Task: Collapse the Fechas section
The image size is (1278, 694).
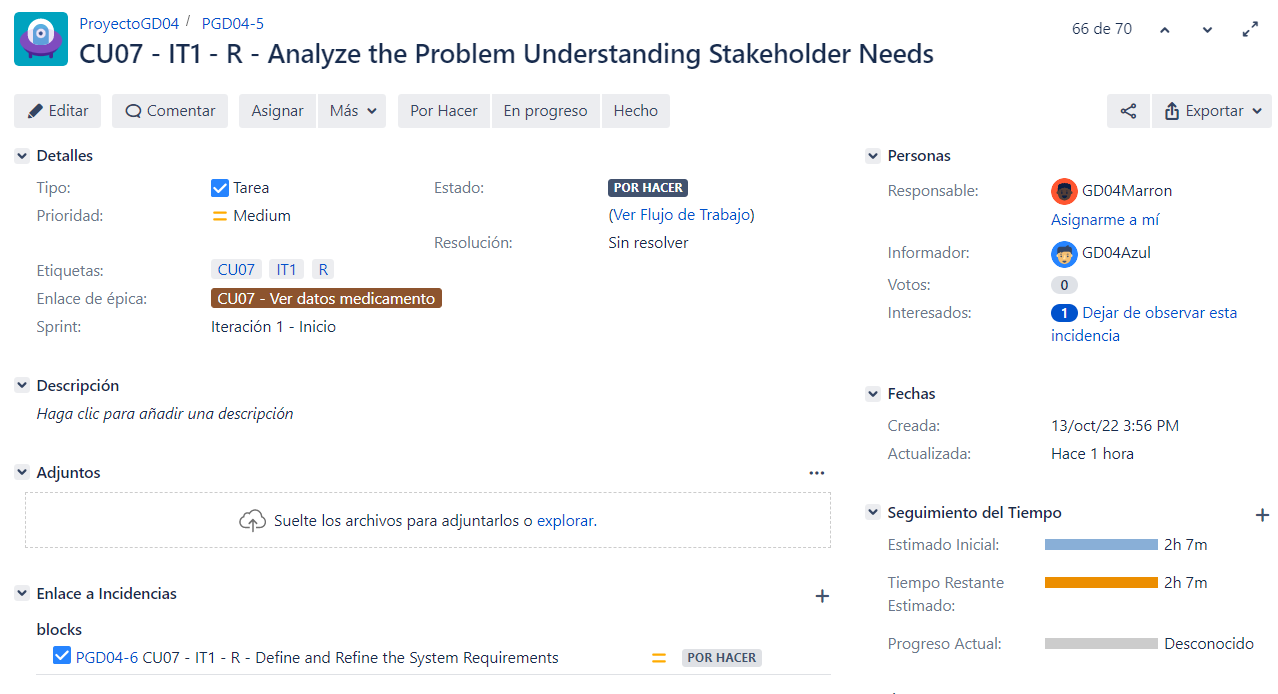Action: coord(873,394)
